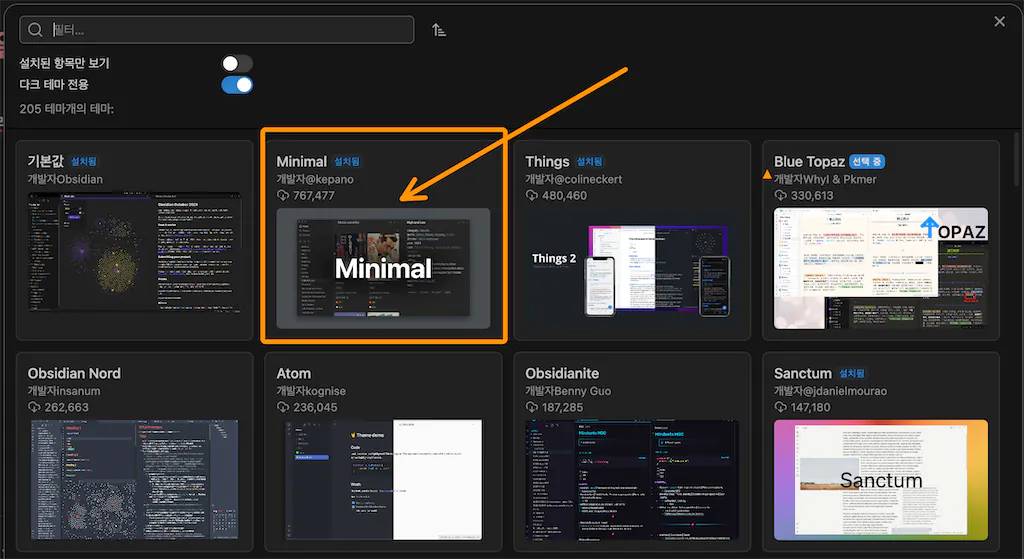Select the Blue Topaz theme preview
Image resolution: width=1024 pixels, height=559 pixels.
[881, 260]
